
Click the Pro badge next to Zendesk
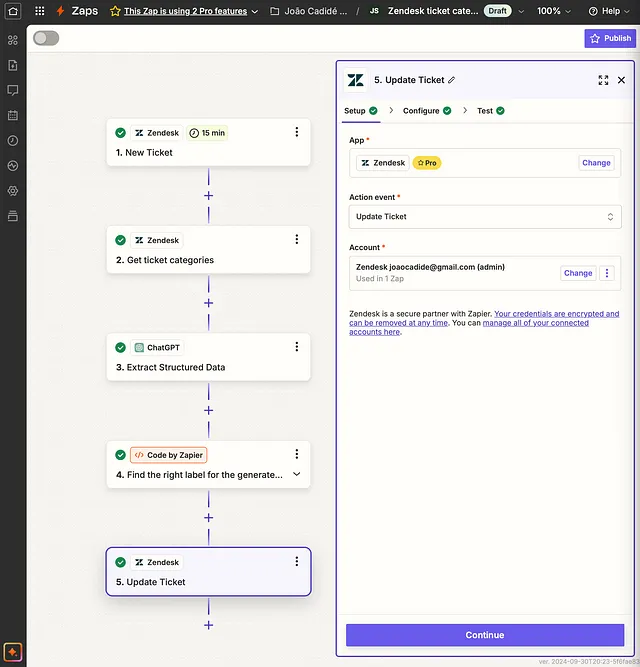[427, 163]
